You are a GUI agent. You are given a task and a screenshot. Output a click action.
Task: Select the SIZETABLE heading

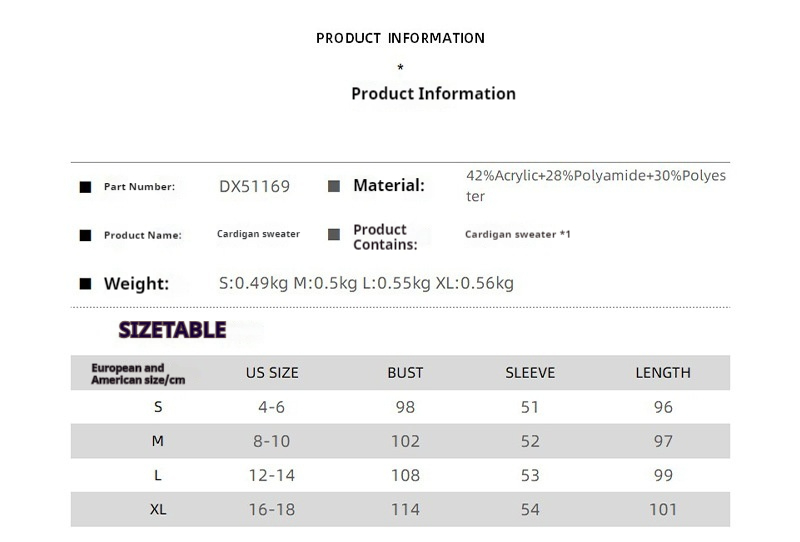point(172,330)
